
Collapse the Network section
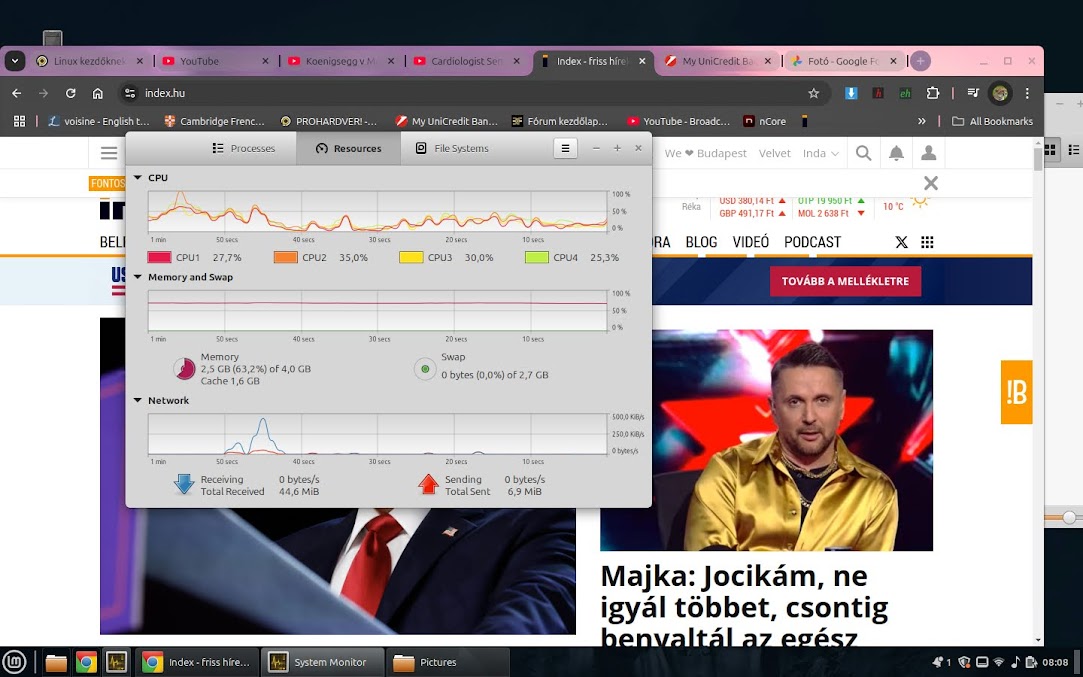pos(137,400)
